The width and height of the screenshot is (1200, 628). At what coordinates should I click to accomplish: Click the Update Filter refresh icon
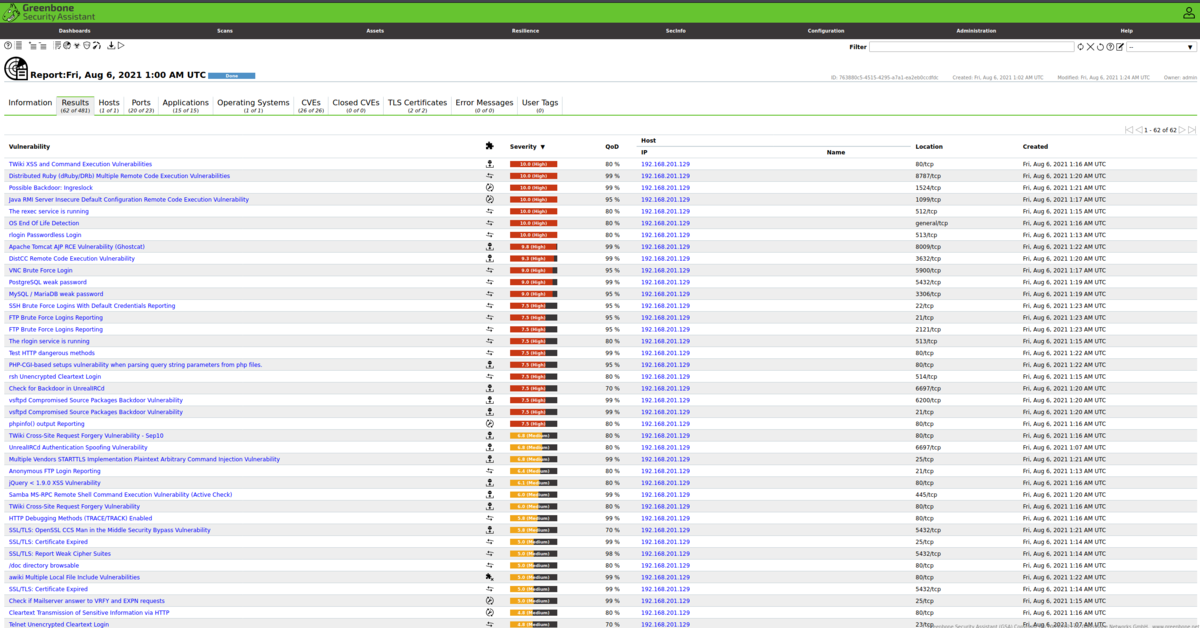[1080, 46]
